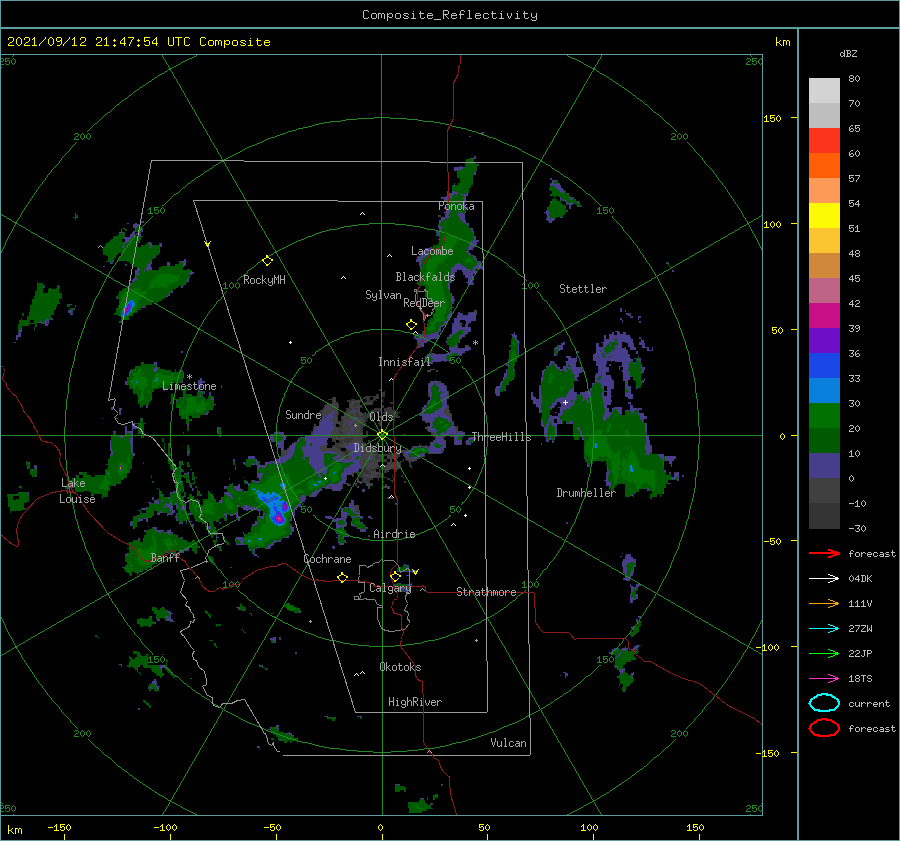This screenshot has height=841, width=900.
Task: Click the blue storm cell near RockyMH northwest
Action: [127, 308]
